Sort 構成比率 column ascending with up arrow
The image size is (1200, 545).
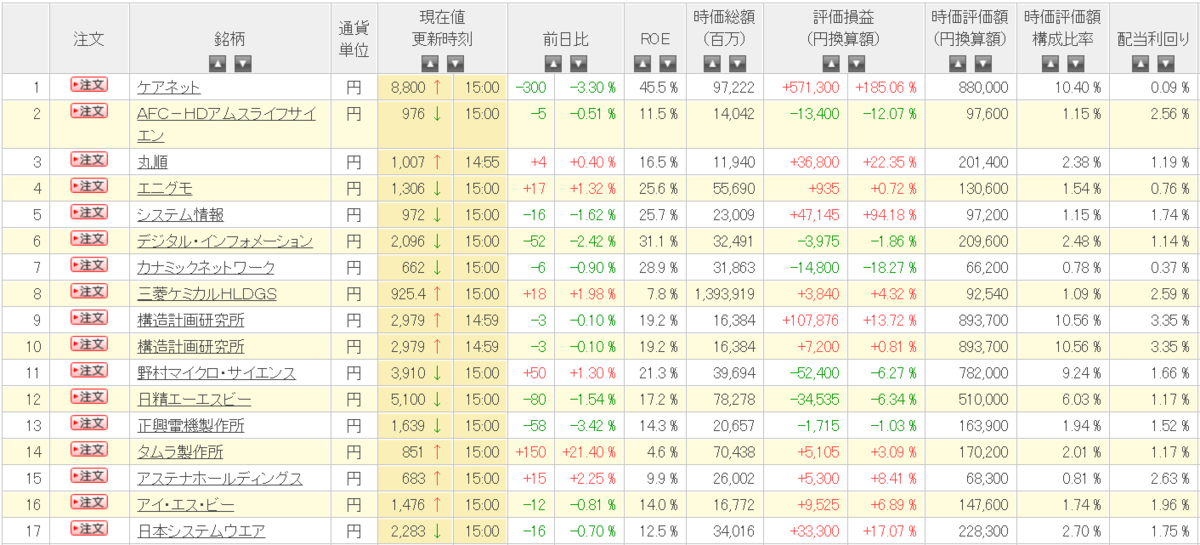[1049, 64]
